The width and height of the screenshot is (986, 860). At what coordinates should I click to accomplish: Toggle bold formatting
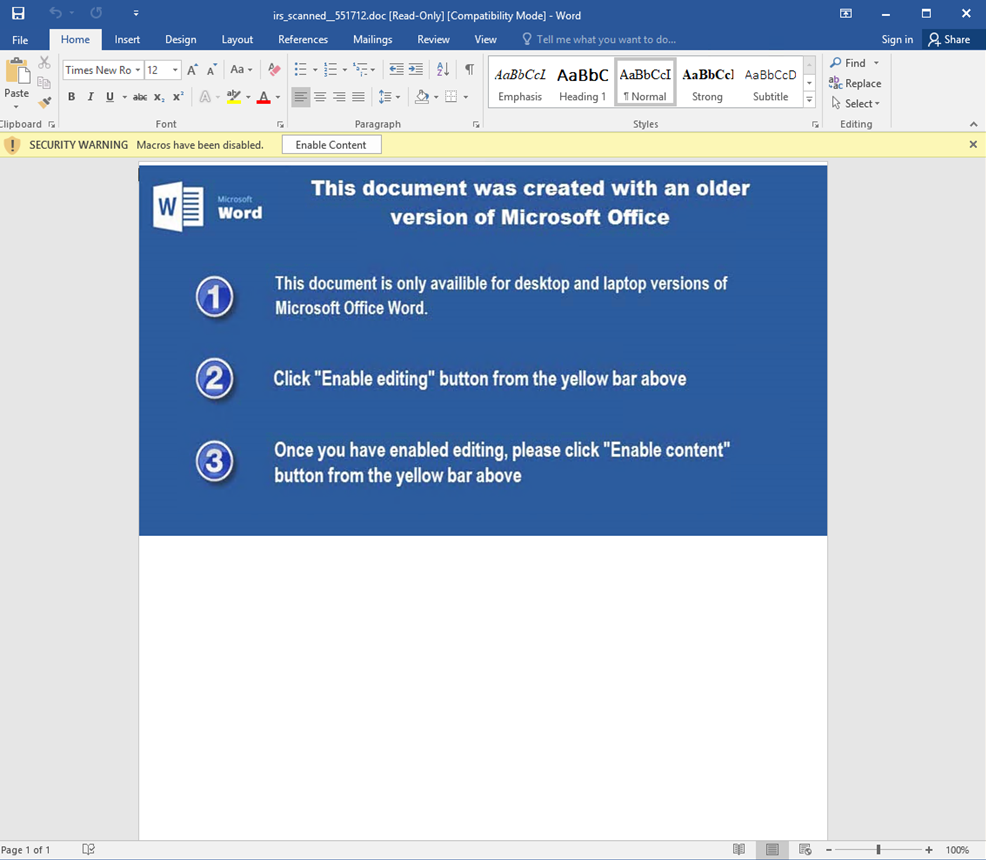[71, 97]
